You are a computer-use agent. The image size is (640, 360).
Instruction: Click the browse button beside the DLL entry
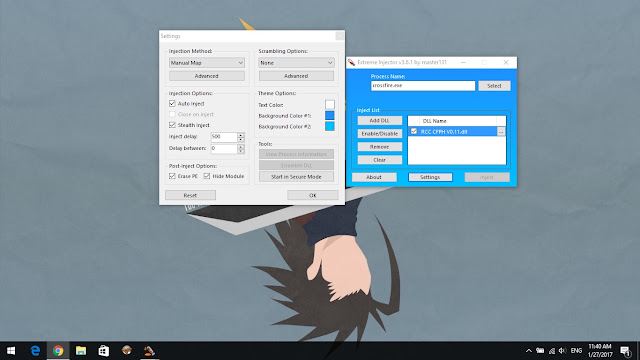[x=501, y=131]
